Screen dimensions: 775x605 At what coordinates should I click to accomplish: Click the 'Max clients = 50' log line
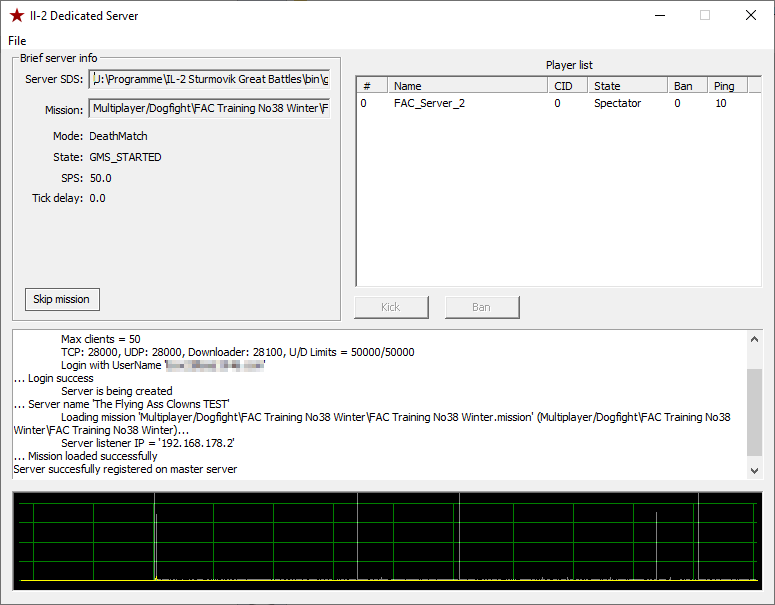(x=101, y=339)
